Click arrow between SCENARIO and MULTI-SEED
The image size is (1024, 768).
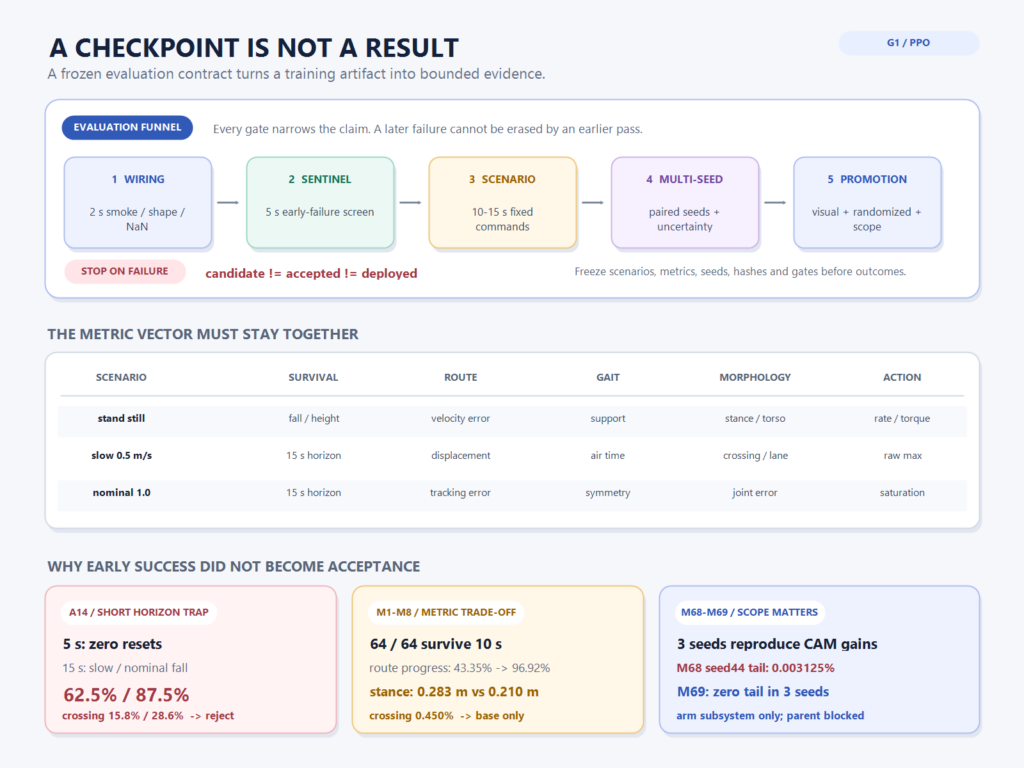coord(593,202)
